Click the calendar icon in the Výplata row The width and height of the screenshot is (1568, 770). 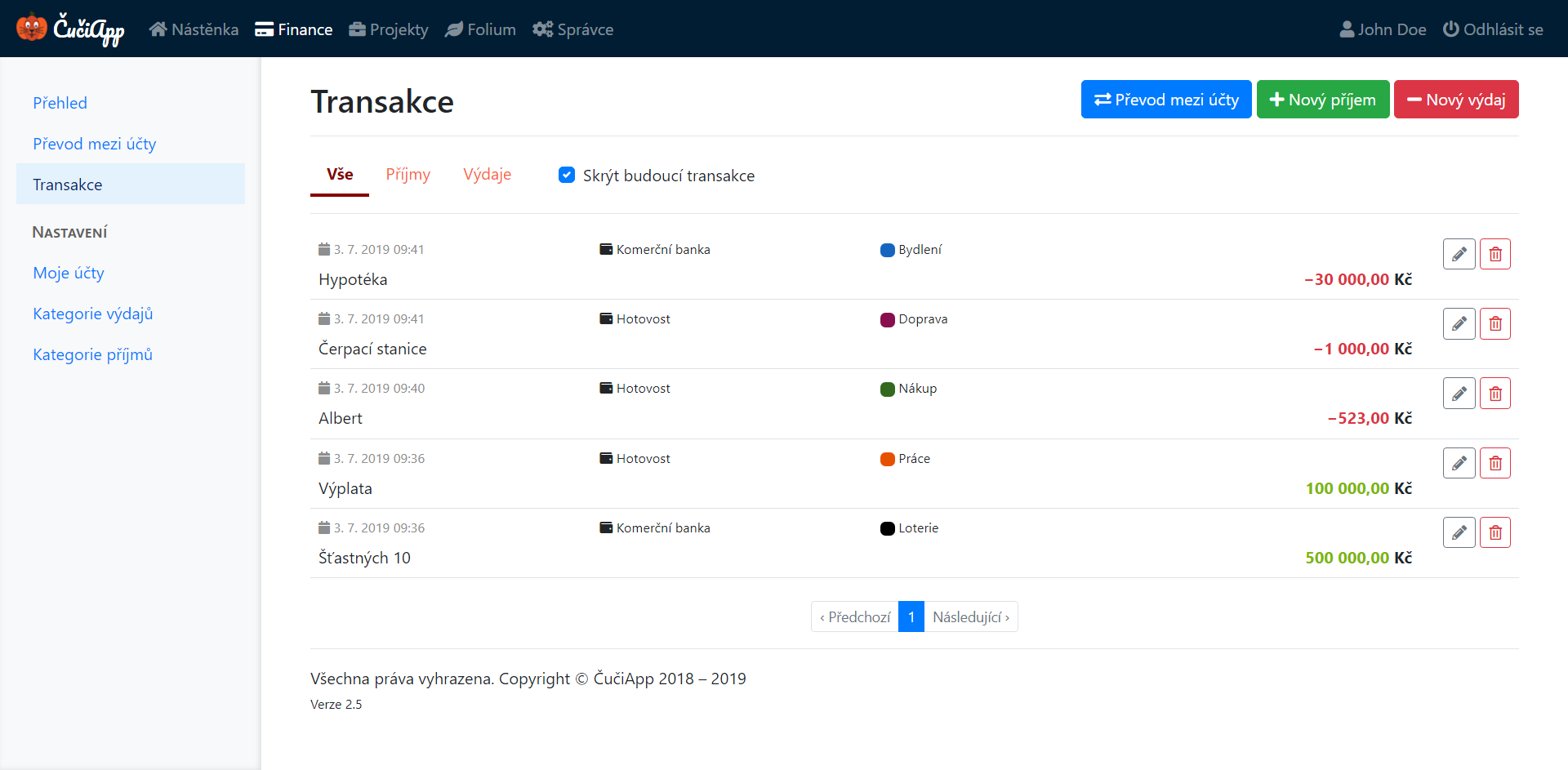click(x=324, y=458)
